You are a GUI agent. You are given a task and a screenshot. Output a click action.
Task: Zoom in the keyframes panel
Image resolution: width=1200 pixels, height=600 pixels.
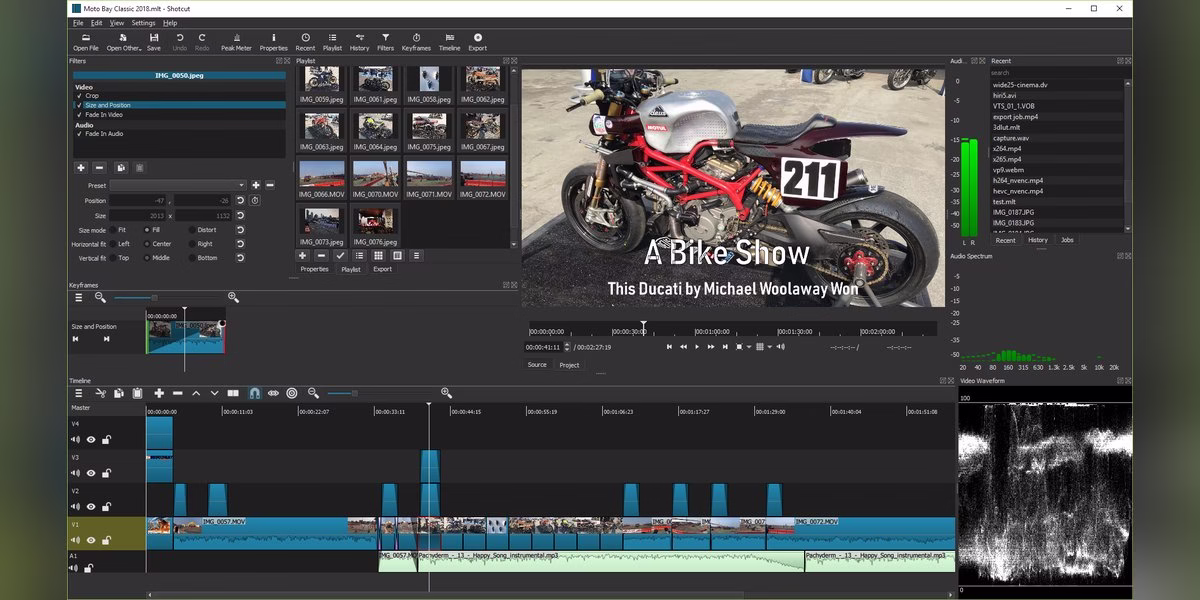coord(233,297)
